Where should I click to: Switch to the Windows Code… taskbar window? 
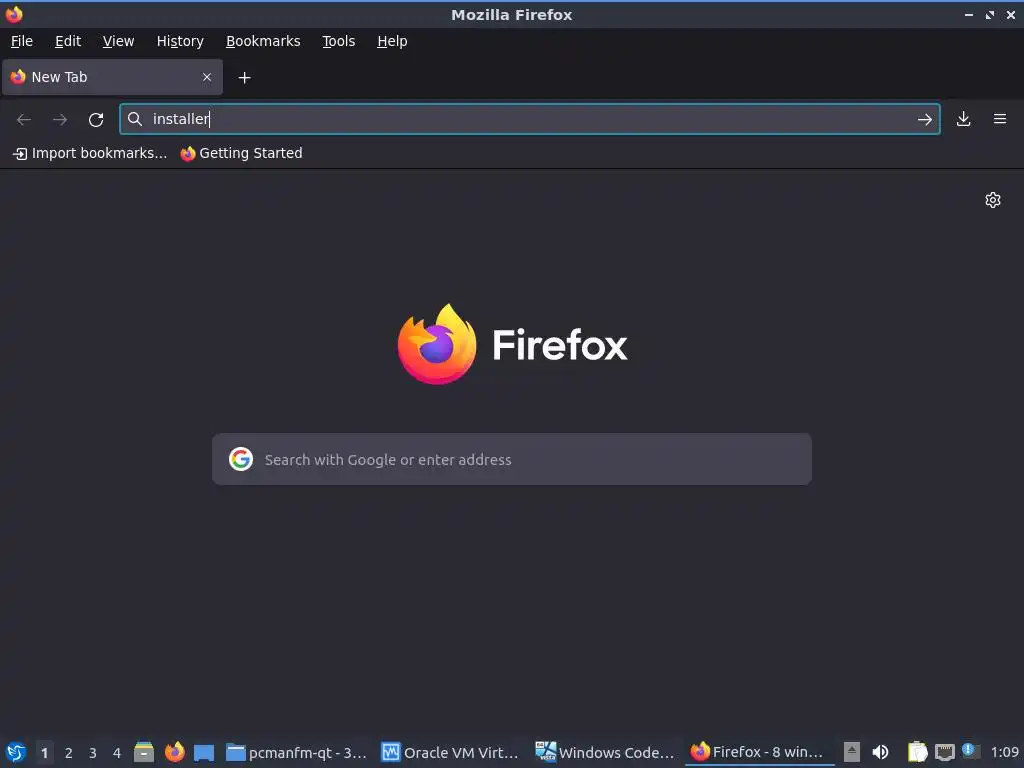(x=605, y=752)
